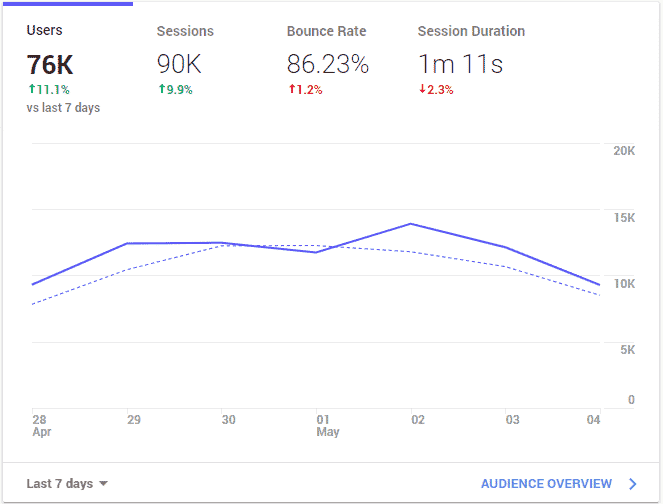Viewport: 663px width, 504px height.
Task: Click the green up arrow under Sessions
Action: click(161, 90)
